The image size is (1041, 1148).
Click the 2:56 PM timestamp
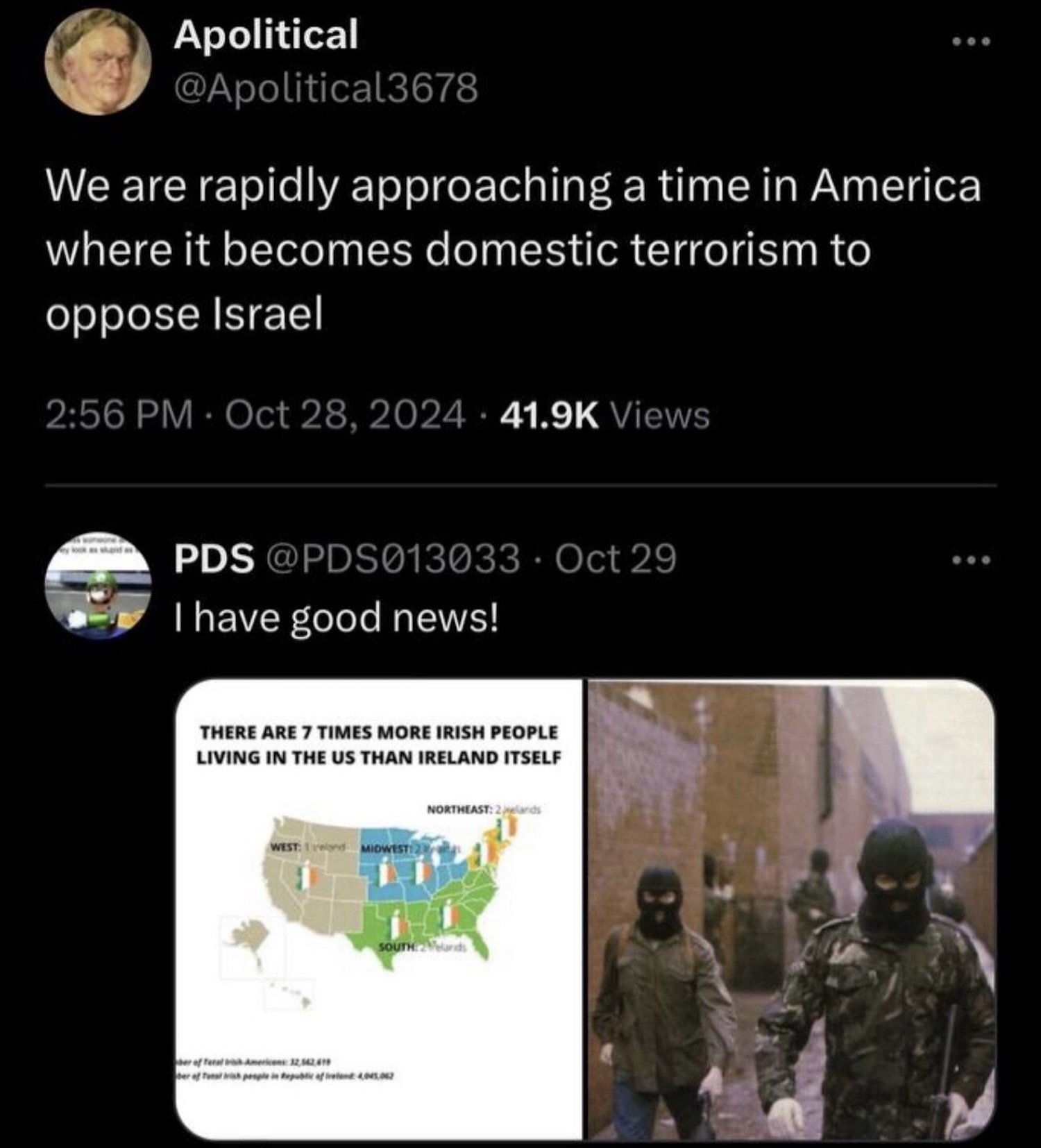tap(119, 415)
